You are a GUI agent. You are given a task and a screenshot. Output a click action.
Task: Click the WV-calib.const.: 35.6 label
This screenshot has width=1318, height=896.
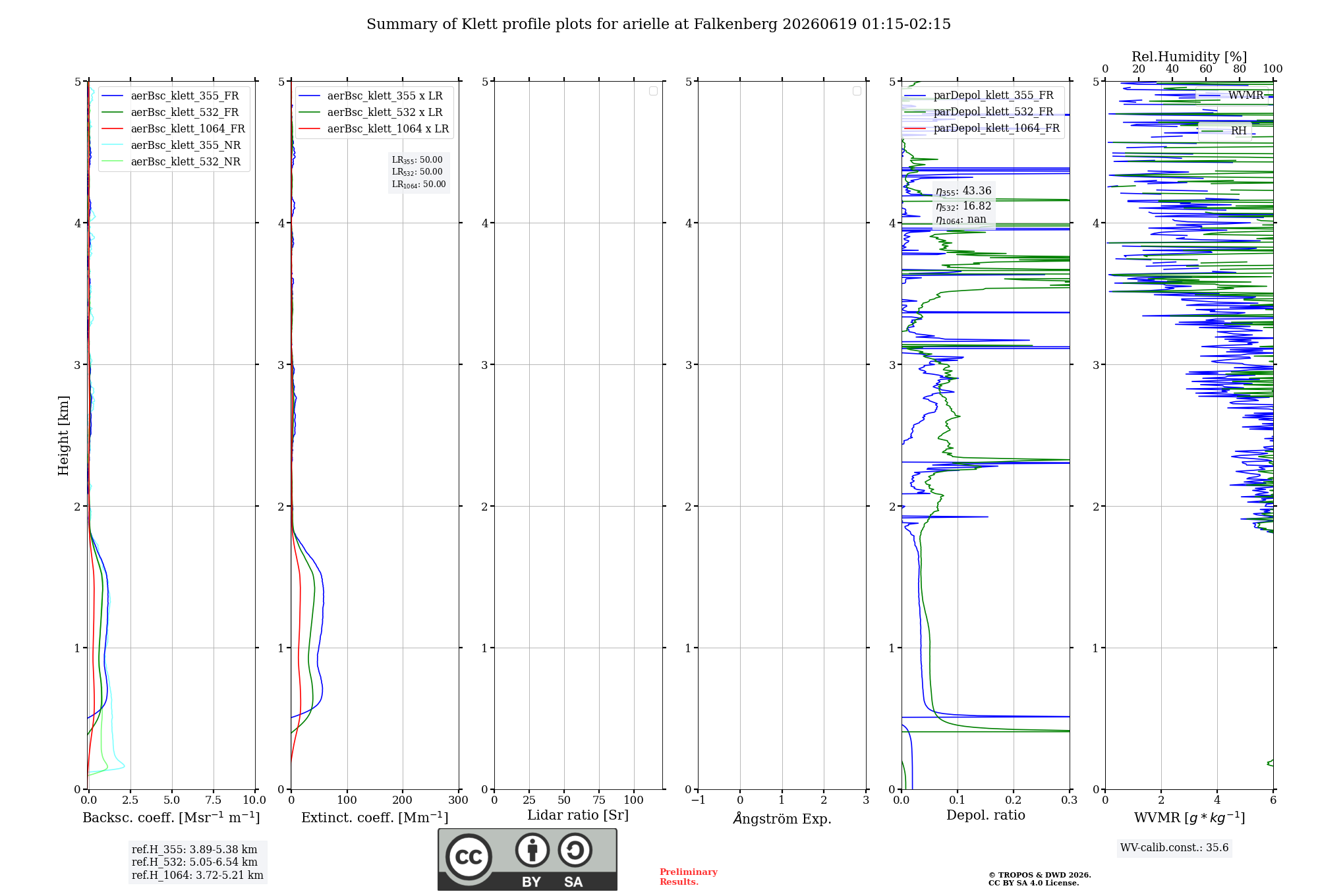pyautogui.click(x=1174, y=848)
